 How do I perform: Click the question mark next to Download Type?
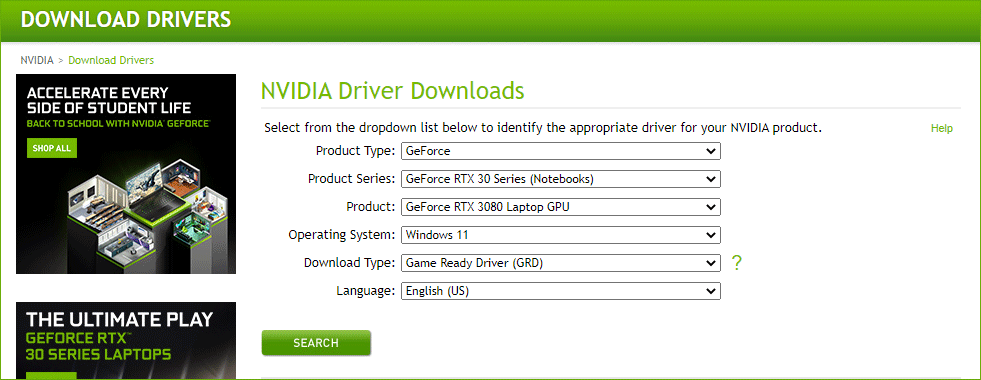click(736, 263)
